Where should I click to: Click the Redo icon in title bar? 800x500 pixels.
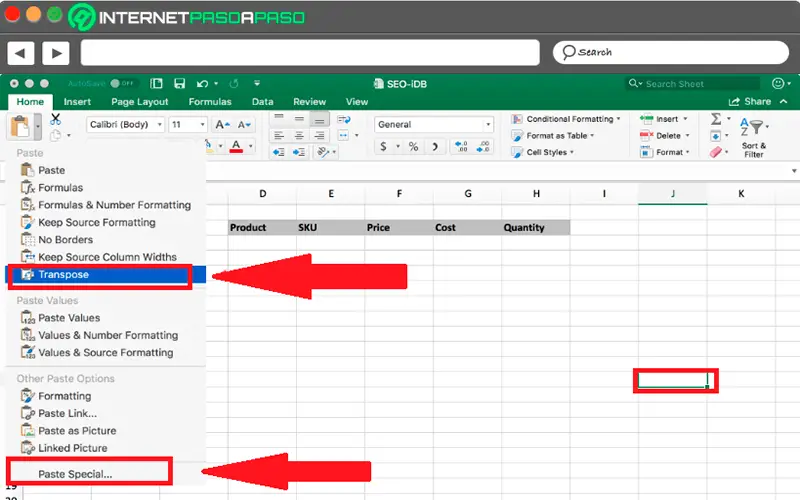234,83
